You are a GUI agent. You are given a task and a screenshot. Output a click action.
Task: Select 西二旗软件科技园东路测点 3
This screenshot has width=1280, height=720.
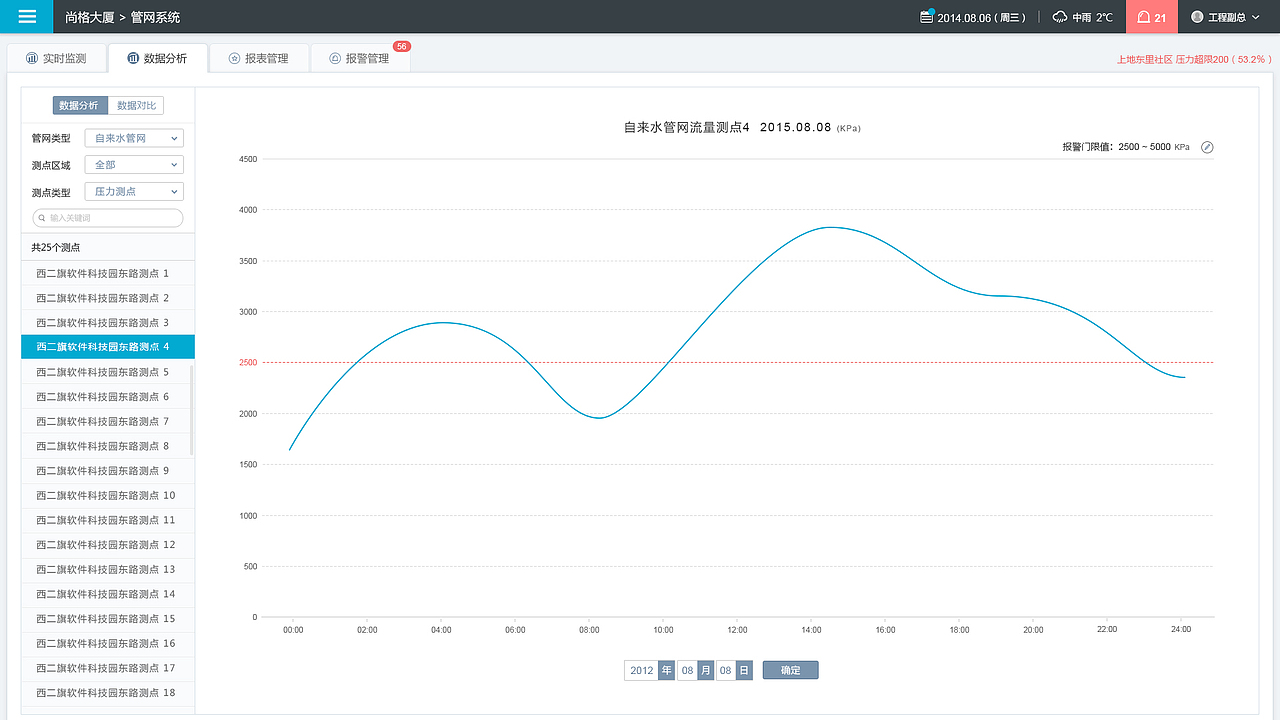pos(108,323)
